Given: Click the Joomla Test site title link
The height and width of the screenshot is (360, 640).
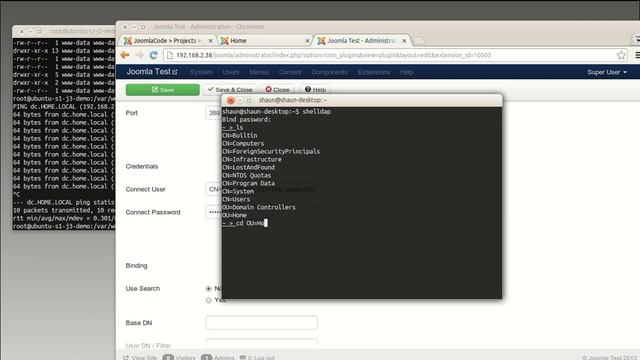Looking at the screenshot, I should 149,72.
